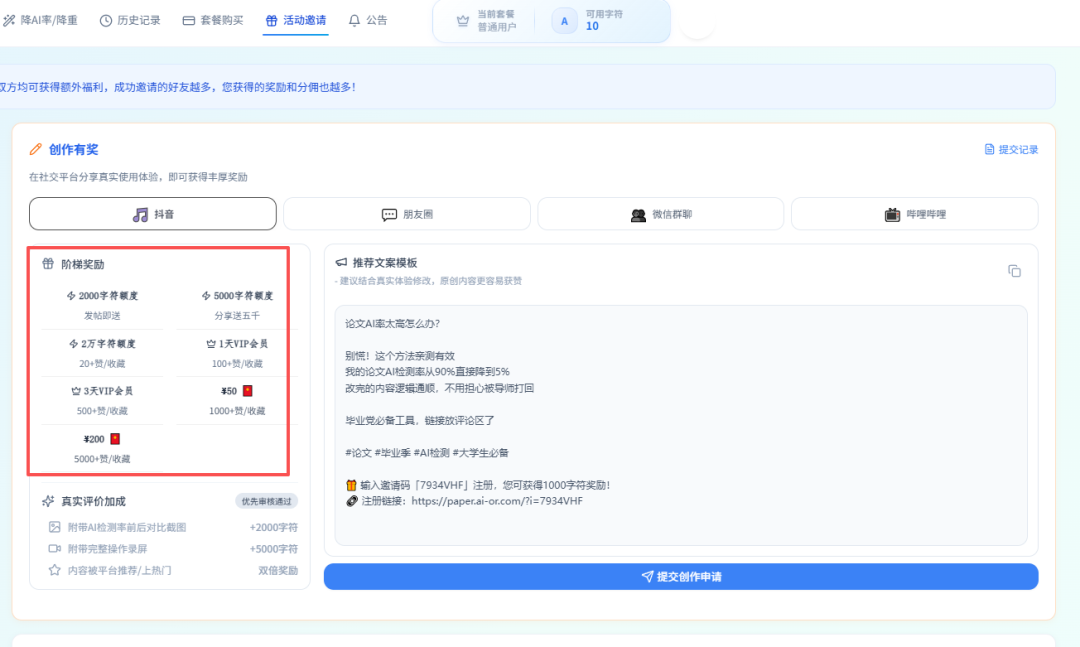Copy the recommended template with the copy icon

click(x=1015, y=271)
